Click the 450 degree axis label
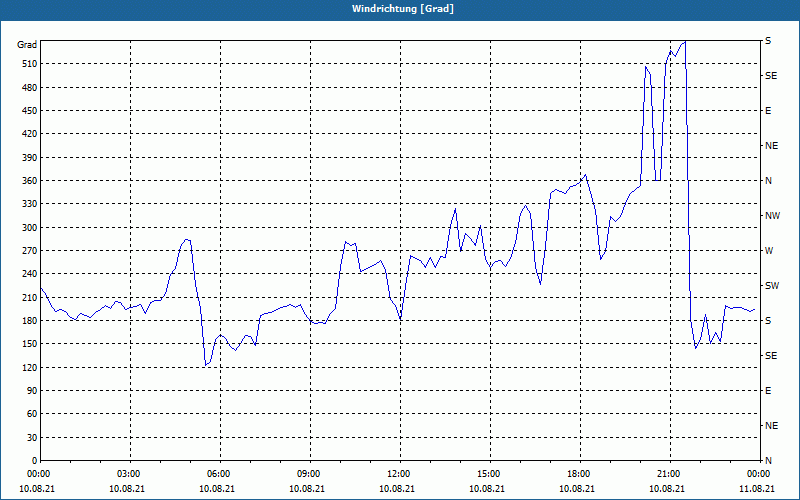 point(30,111)
